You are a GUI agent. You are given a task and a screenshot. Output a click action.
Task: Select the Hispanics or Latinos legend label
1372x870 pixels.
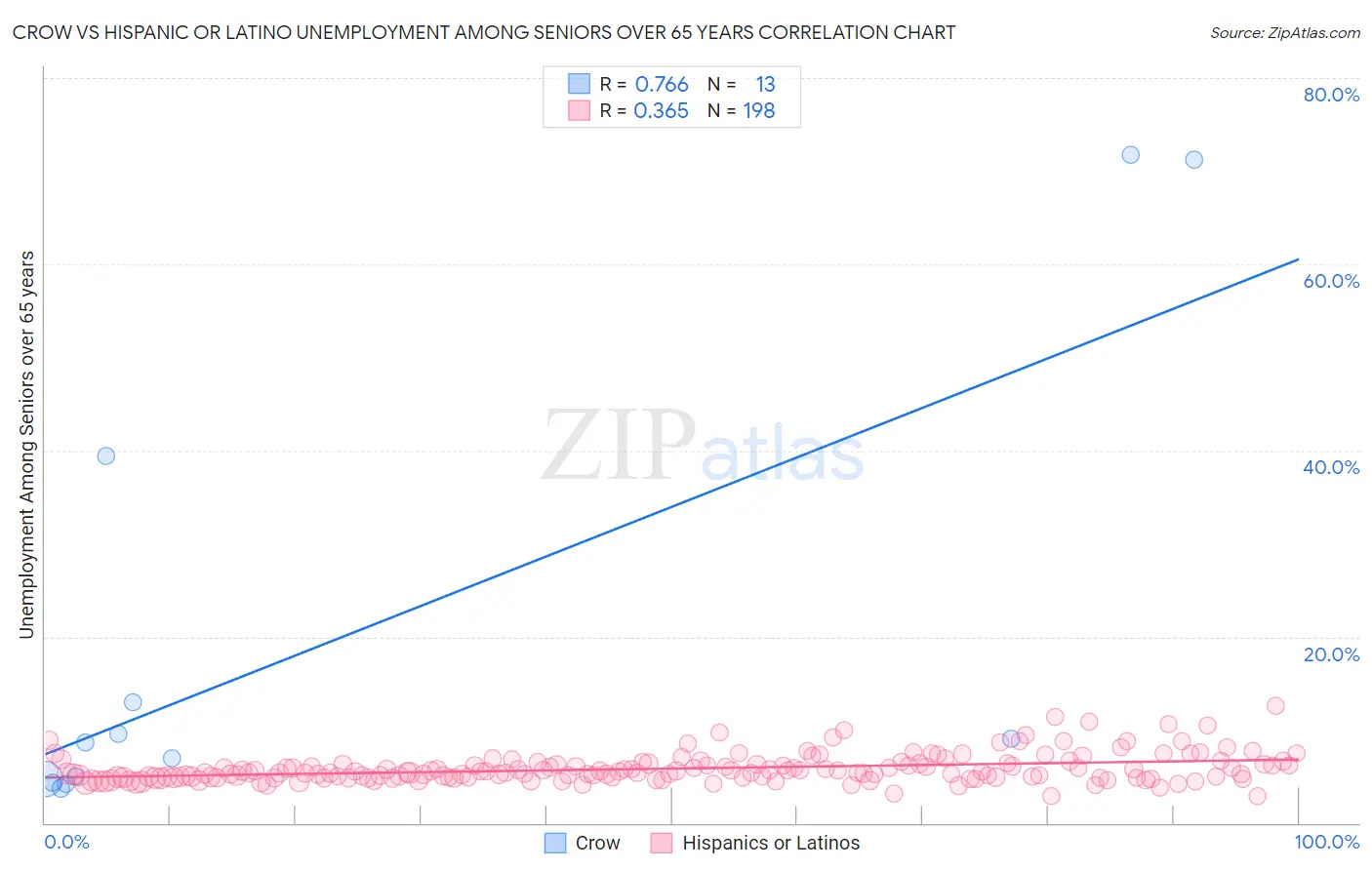tap(771, 843)
